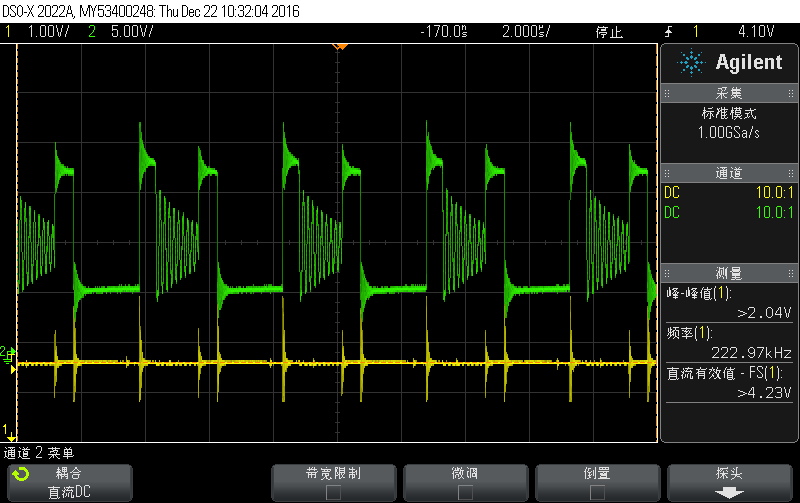
Task: Click the 标准模式 normal mode label
Action: (729, 113)
